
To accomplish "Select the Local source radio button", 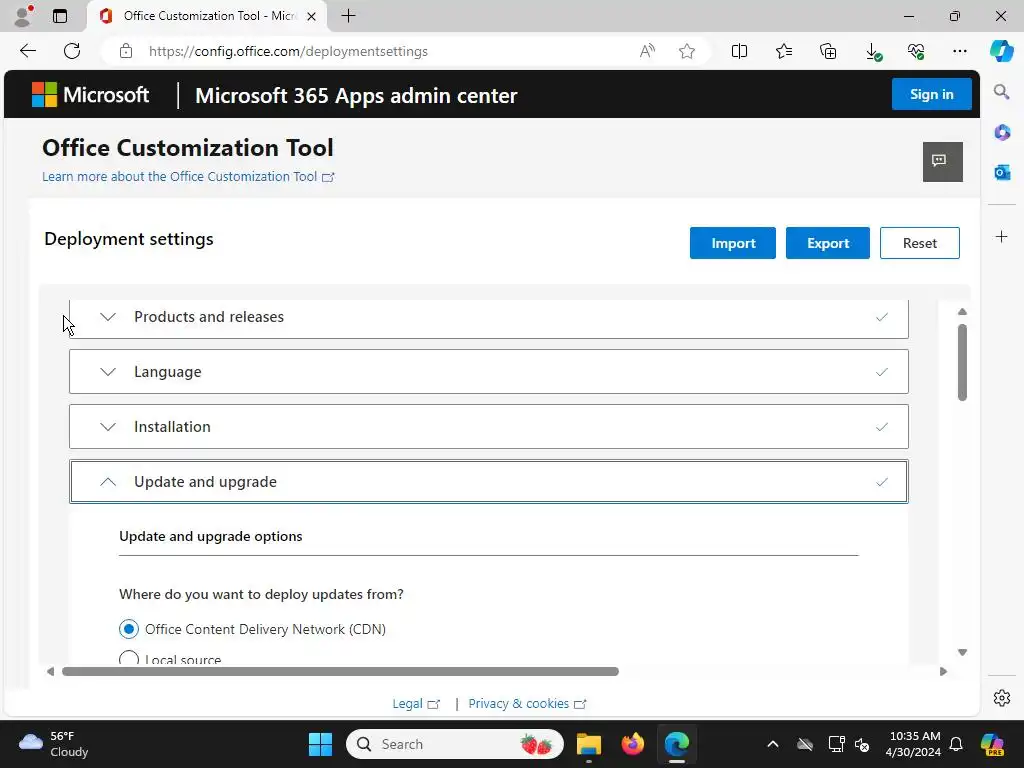I will 129,659.
